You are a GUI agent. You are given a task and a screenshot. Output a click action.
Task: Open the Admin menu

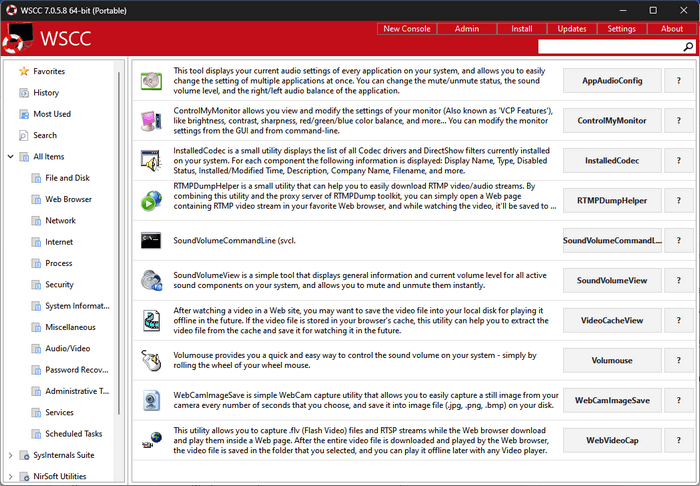[x=467, y=29]
